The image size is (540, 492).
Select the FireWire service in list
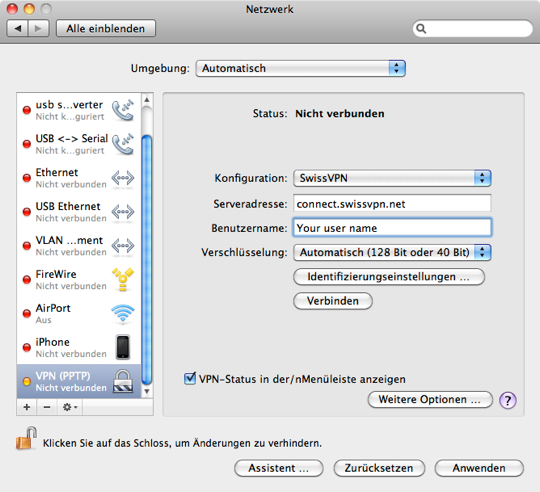tap(79, 280)
